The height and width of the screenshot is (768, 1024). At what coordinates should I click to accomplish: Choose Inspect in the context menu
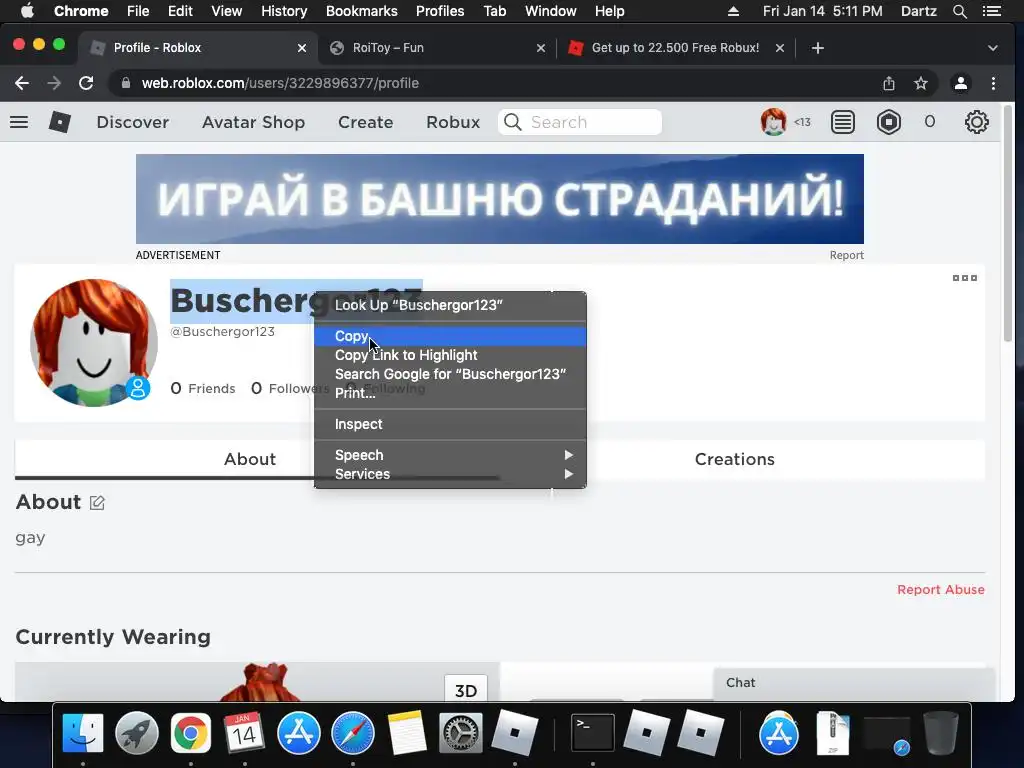coord(450,424)
